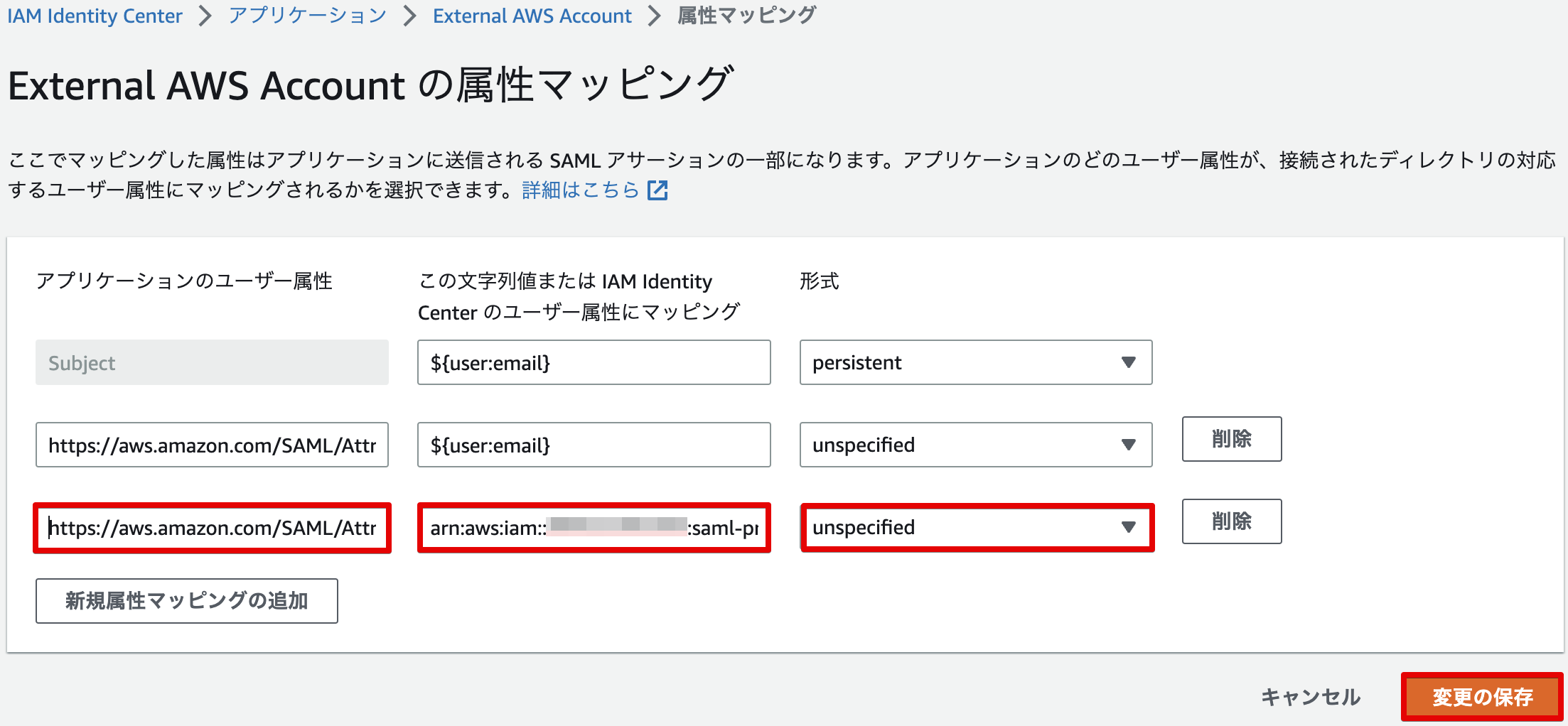Screen dimensions: 1568x726
Task: Edit the second ${user:email} value field
Action: click(594, 445)
